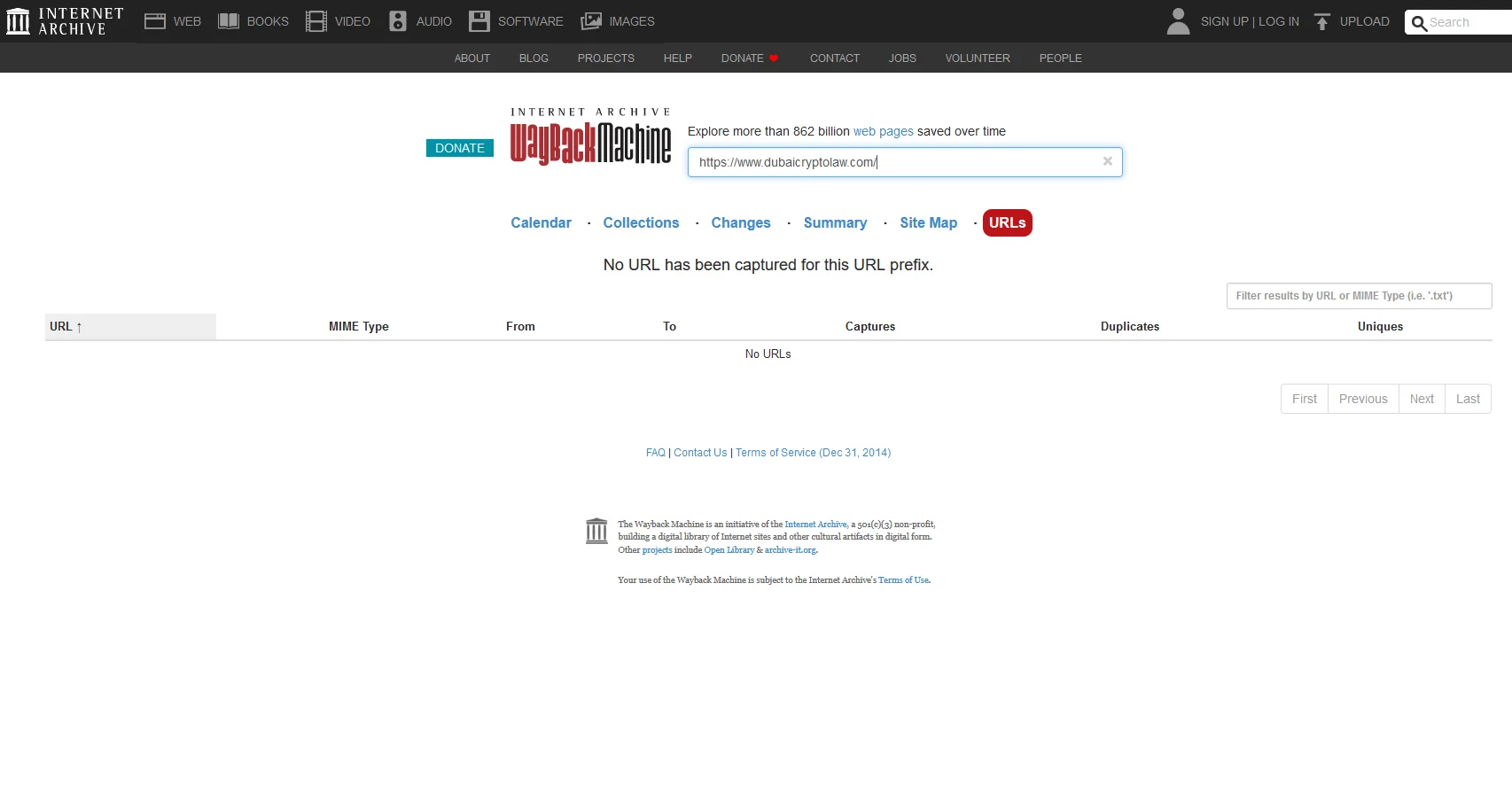
Task: Click the footer Internet Archive building icon
Action: (x=596, y=531)
